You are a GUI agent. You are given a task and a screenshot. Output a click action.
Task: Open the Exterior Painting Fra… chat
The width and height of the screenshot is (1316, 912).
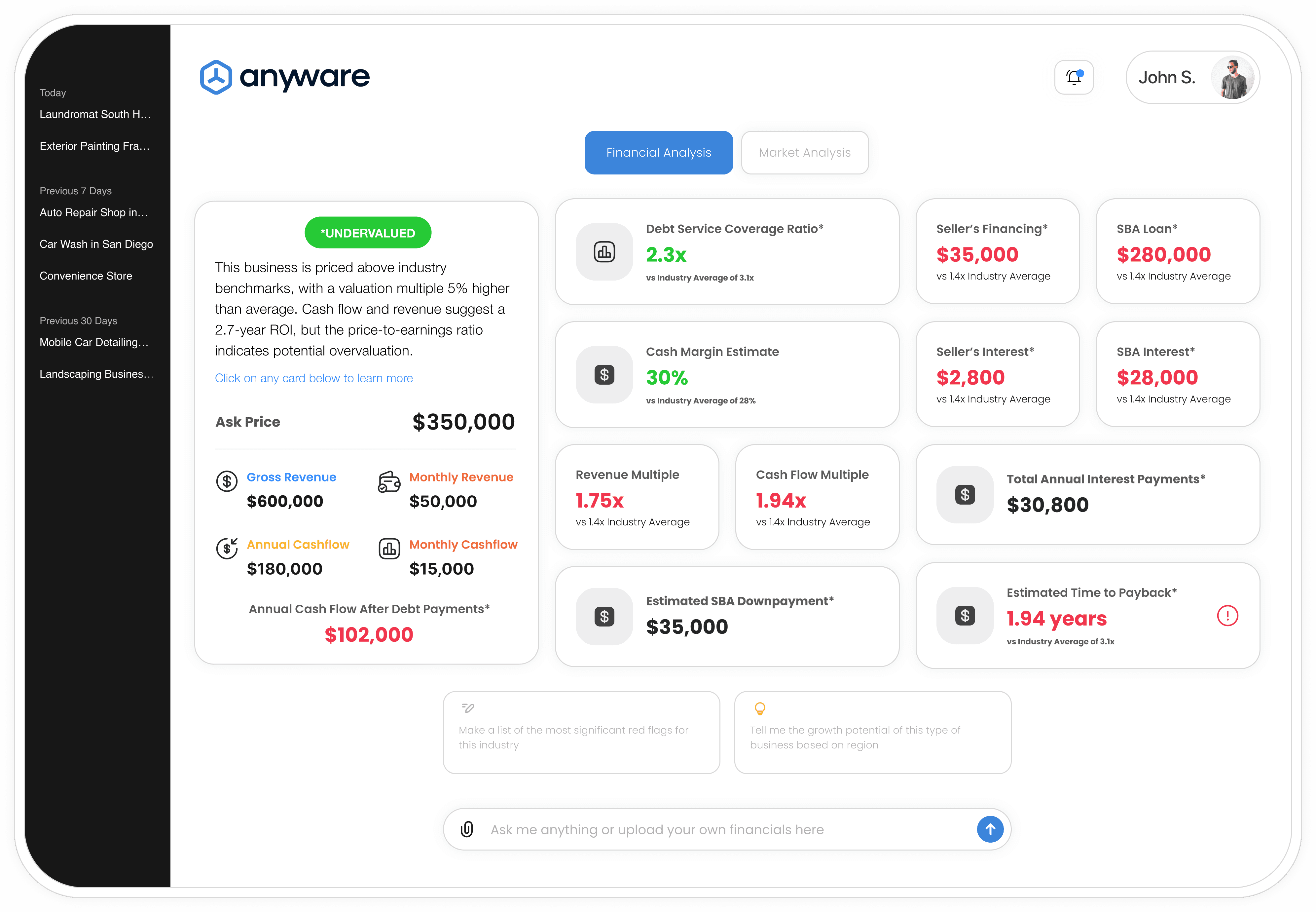pos(95,146)
